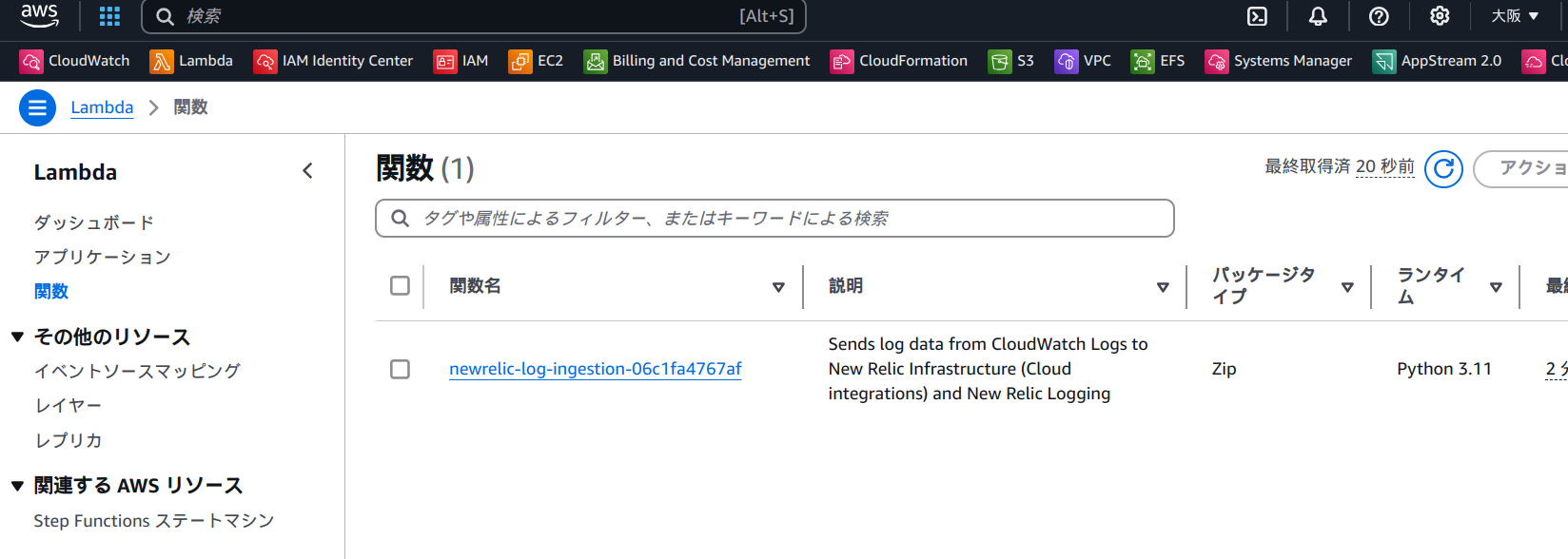
Task: Open the help question mark icon
Action: (1379, 16)
